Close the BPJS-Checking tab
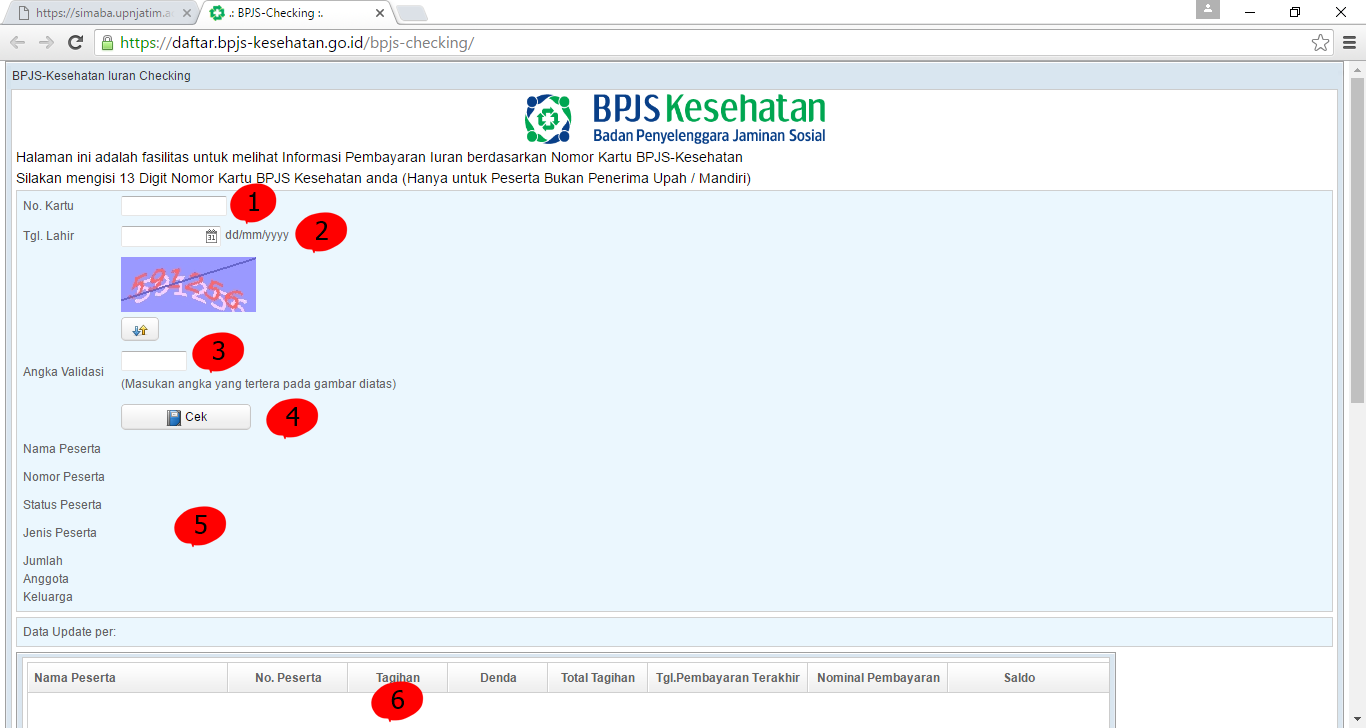Screen dimensions: 1366x728 380,13
